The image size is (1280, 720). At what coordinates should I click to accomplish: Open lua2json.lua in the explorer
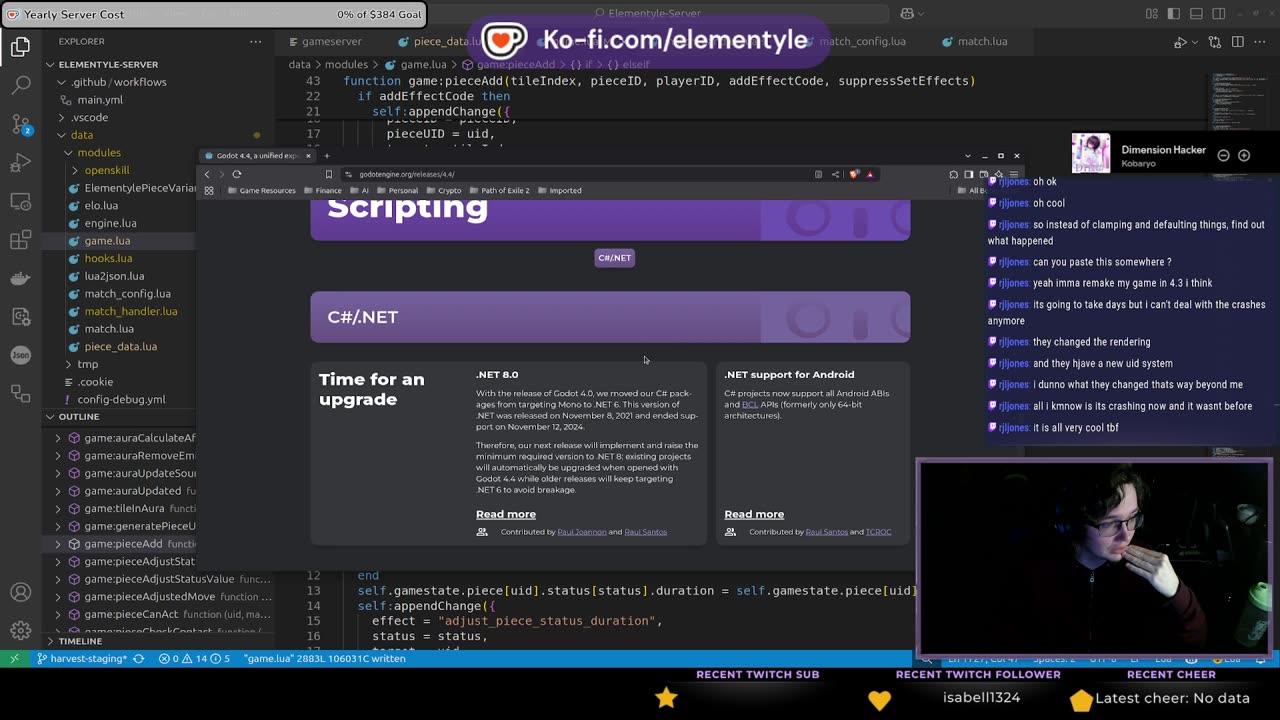pos(114,276)
